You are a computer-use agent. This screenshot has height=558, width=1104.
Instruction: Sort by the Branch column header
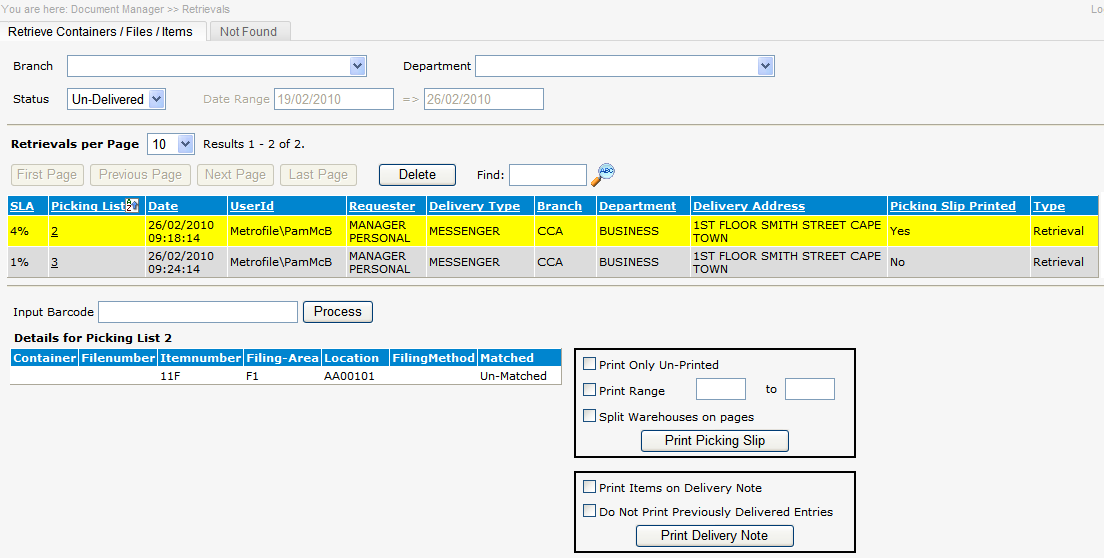pos(560,206)
